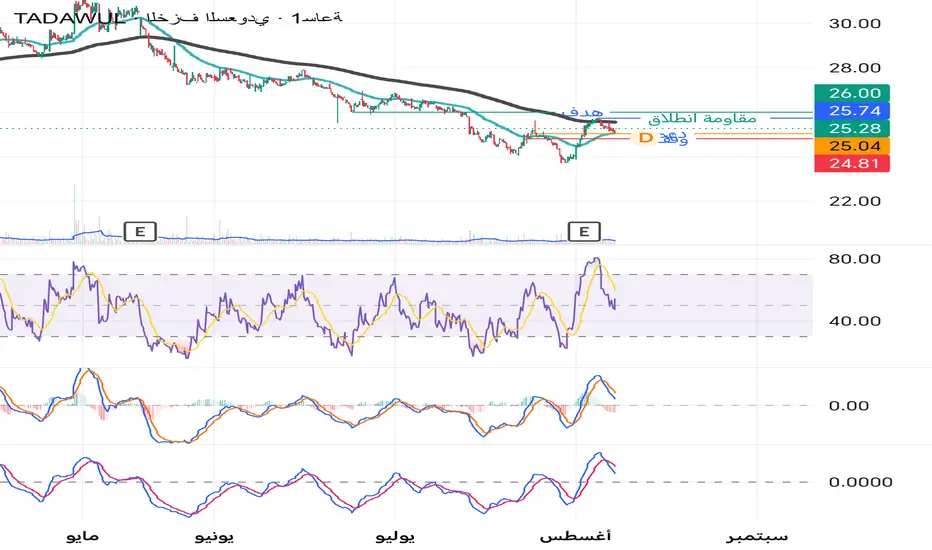
Task: Click the TADAWUL symbol title
Action: [70, 18]
